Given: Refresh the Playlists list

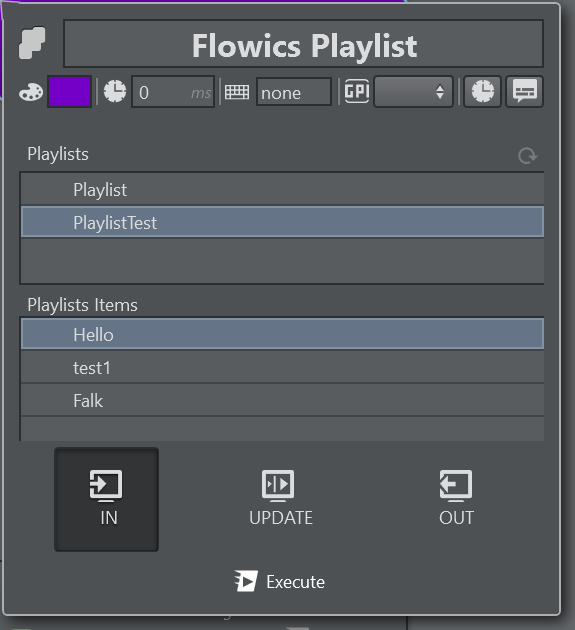Looking at the screenshot, I should click(528, 155).
